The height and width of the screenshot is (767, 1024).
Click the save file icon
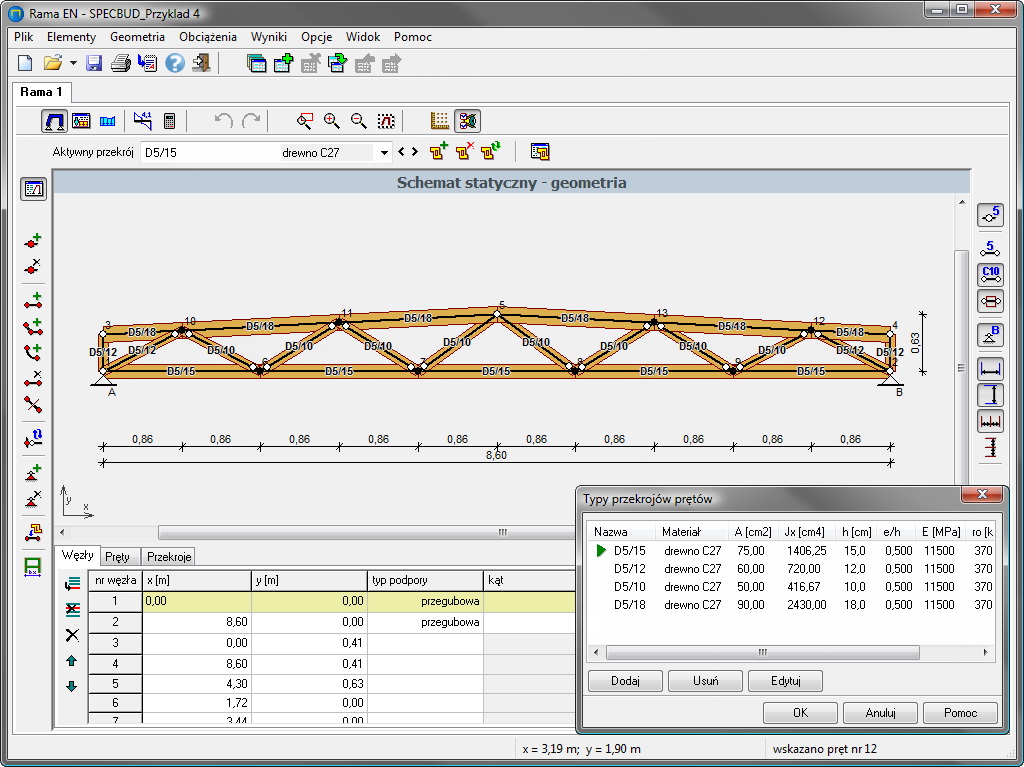(x=94, y=63)
